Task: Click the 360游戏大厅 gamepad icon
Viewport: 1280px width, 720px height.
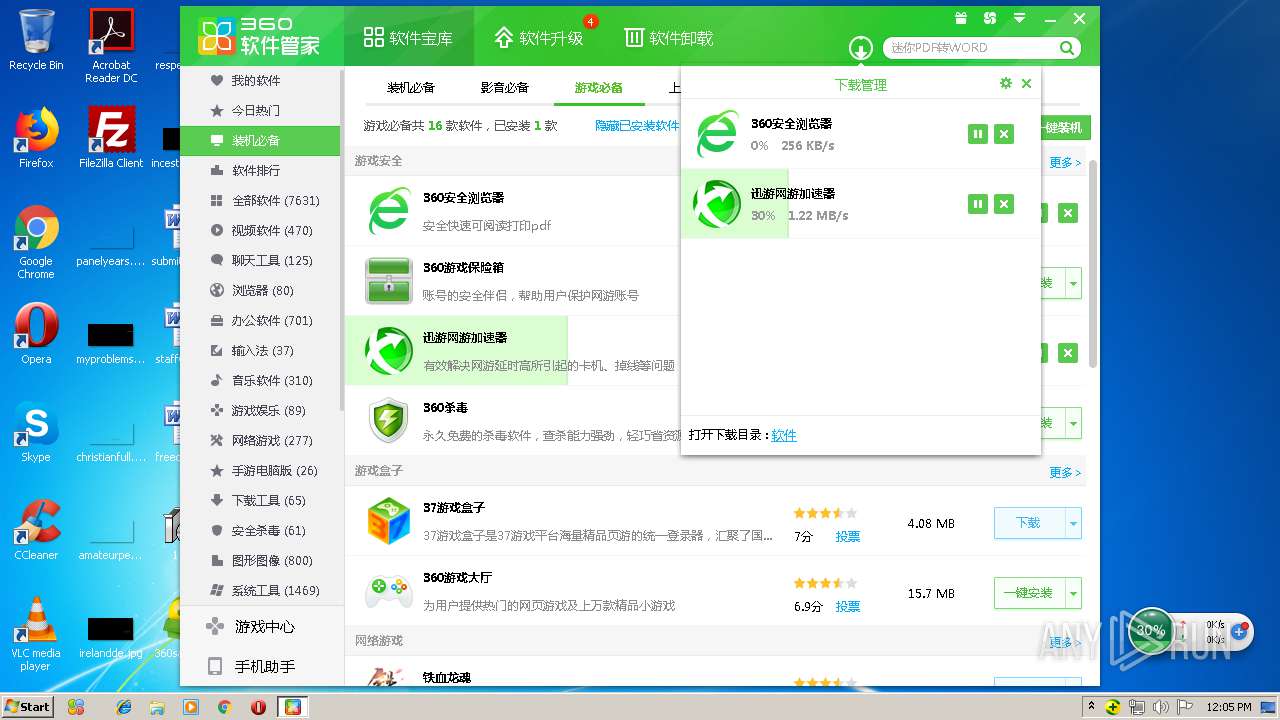Action: pyautogui.click(x=389, y=591)
